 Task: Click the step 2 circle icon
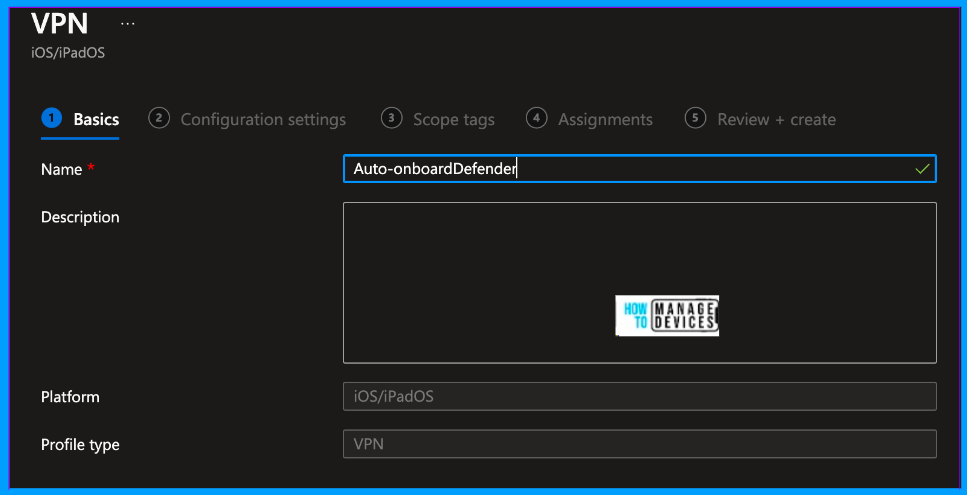click(x=159, y=118)
